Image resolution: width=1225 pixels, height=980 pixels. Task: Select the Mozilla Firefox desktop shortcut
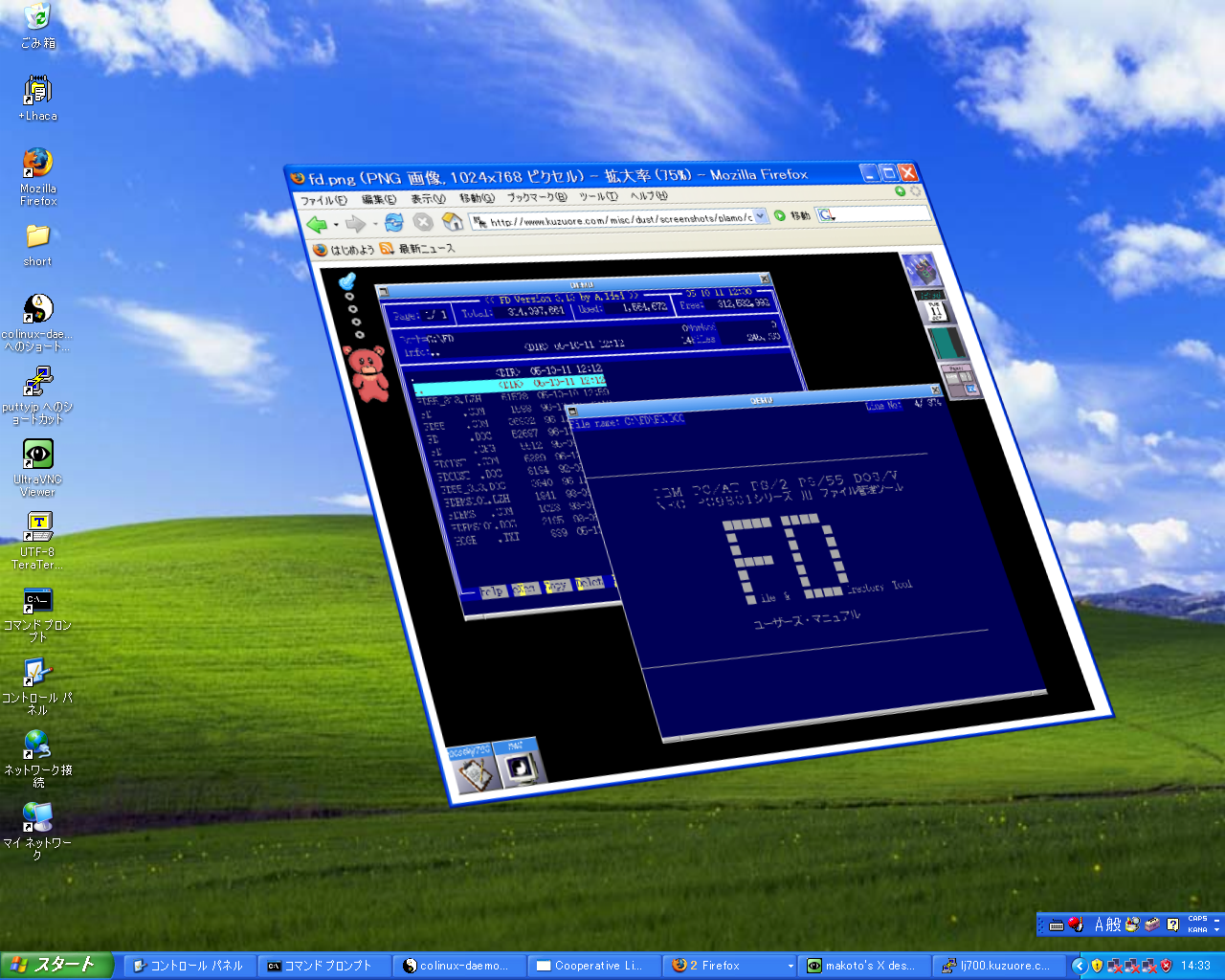tap(37, 177)
